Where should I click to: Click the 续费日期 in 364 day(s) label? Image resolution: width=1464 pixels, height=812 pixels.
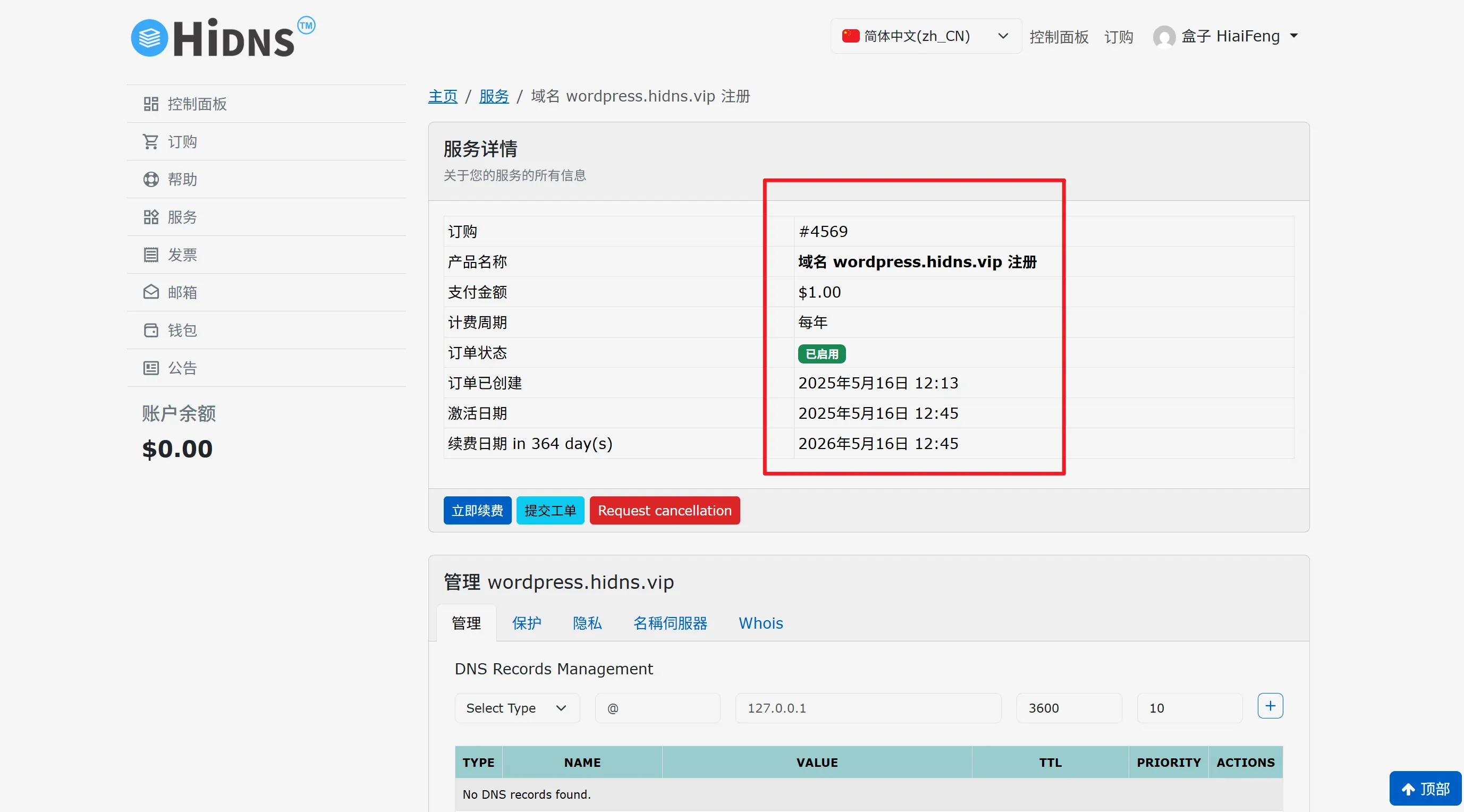(x=530, y=443)
